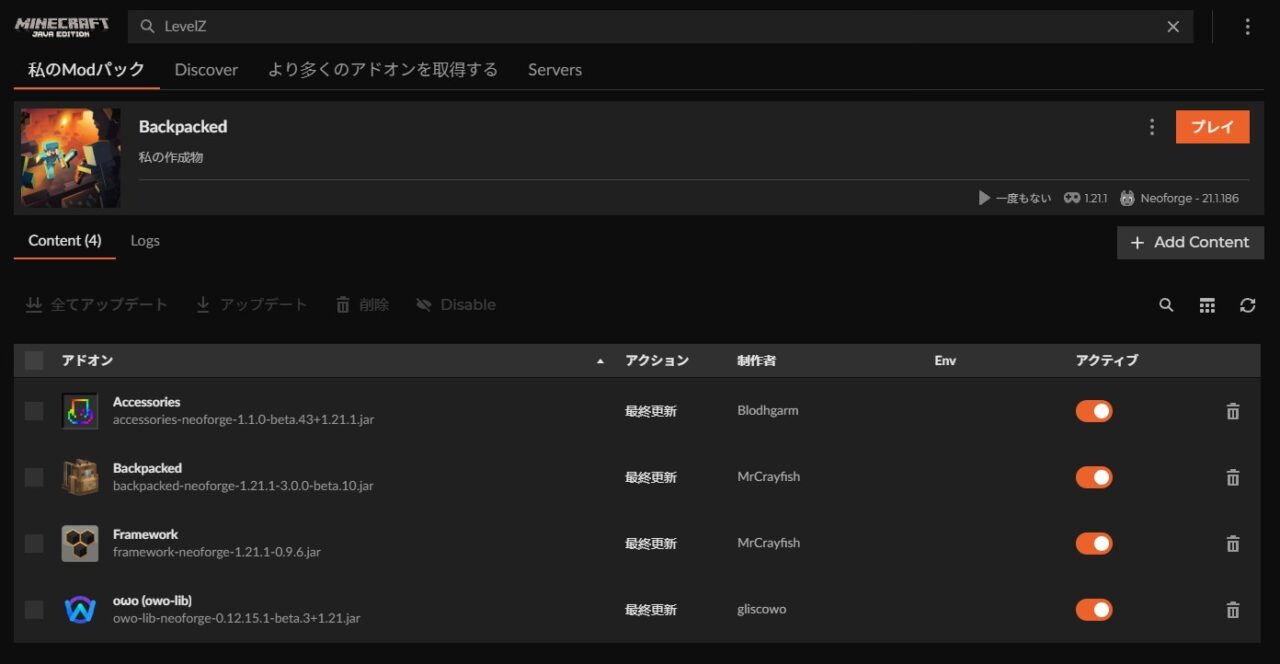This screenshot has width=1280, height=664.
Task: Click the Backpacked modpack thumbnail
Action: (71, 158)
